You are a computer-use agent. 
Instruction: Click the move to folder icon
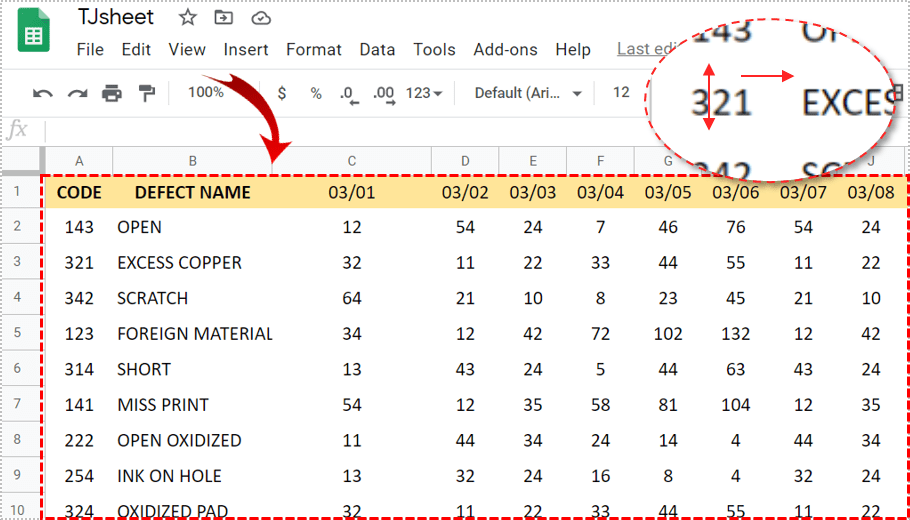(x=224, y=18)
